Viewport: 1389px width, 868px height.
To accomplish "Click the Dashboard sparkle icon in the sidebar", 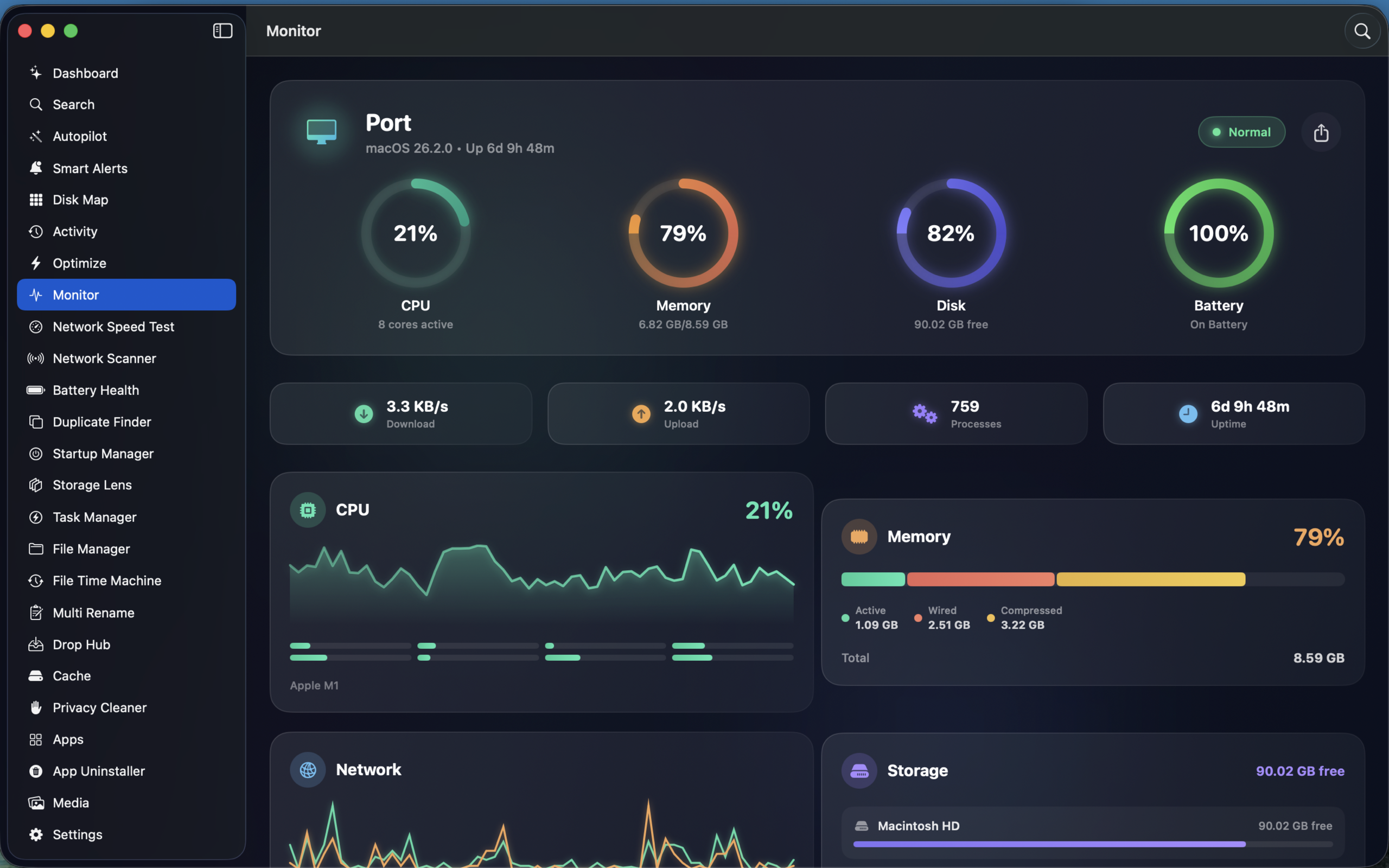I will coord(36,73).
